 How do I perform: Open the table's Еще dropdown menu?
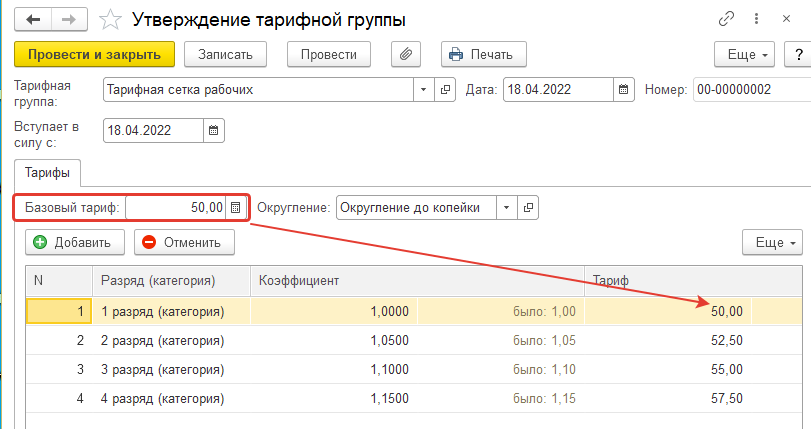coord(772,242)
